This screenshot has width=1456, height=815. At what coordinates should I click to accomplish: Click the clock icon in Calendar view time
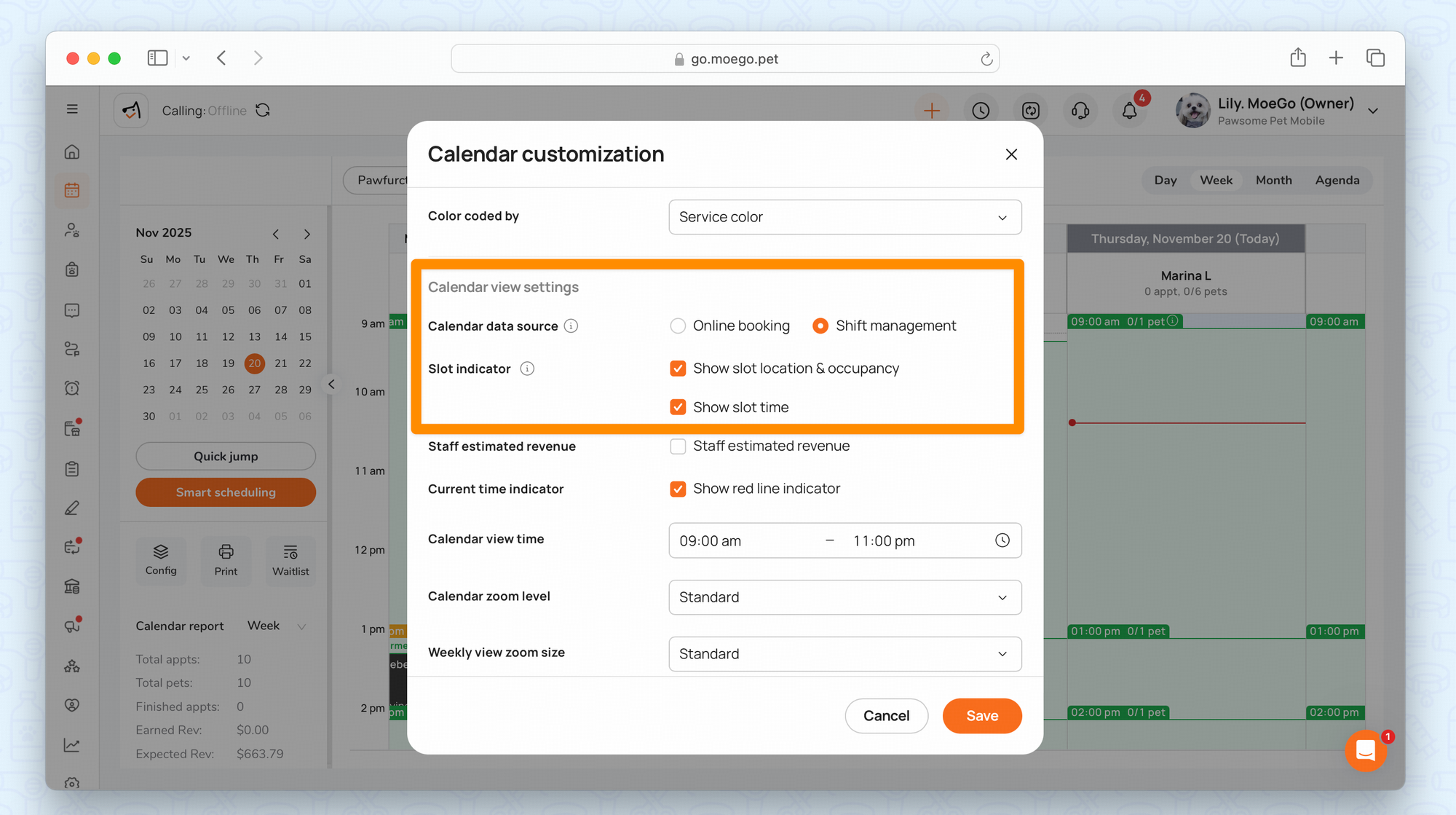pos(1002,540)
